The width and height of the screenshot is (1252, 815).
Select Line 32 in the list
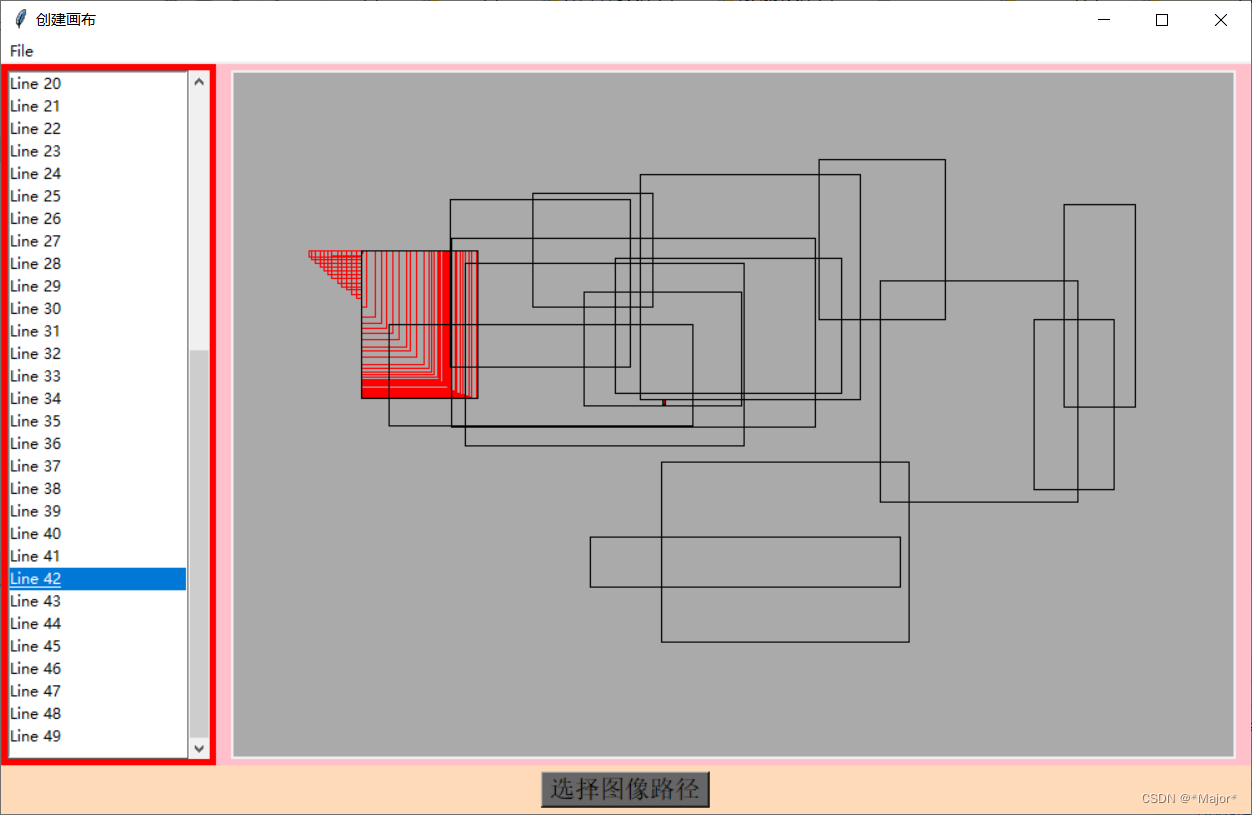pyautogui.click(x=97, y=354)
